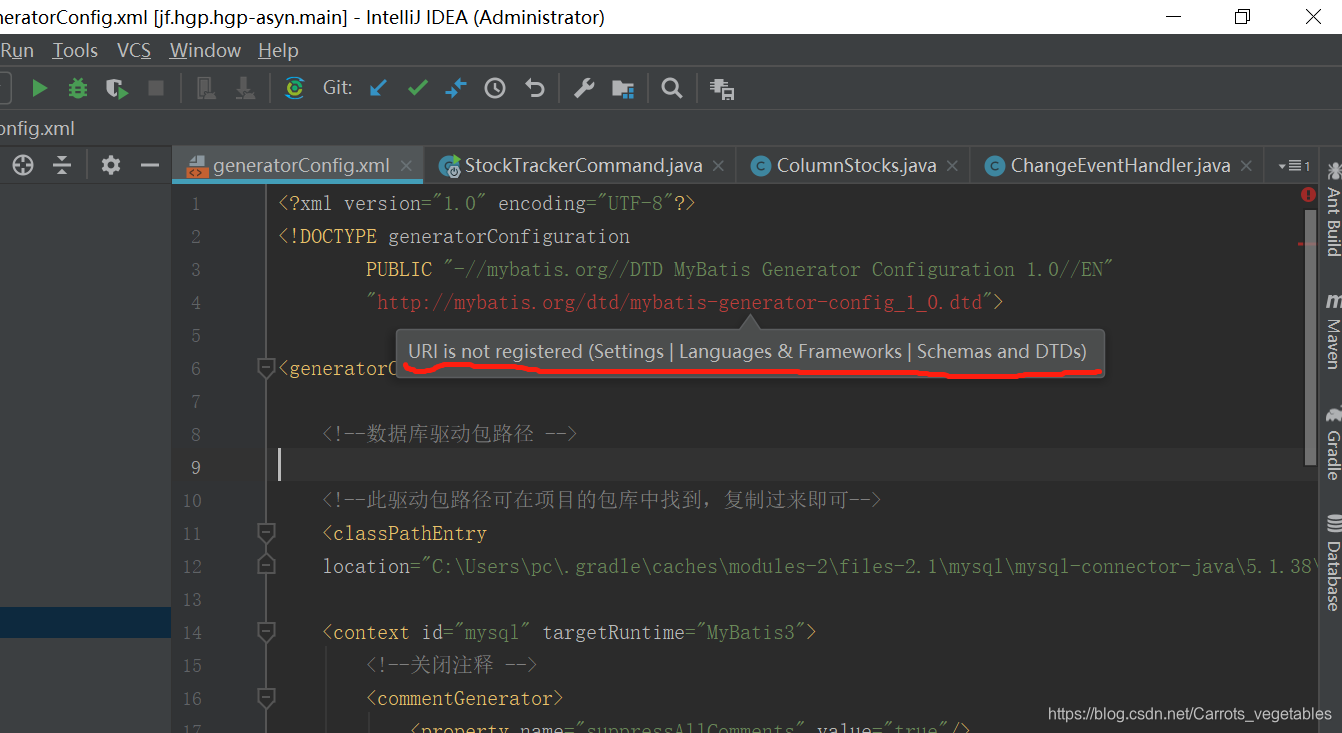
Task: Switch to generatorConfig.xml tab
Action: 298,165
